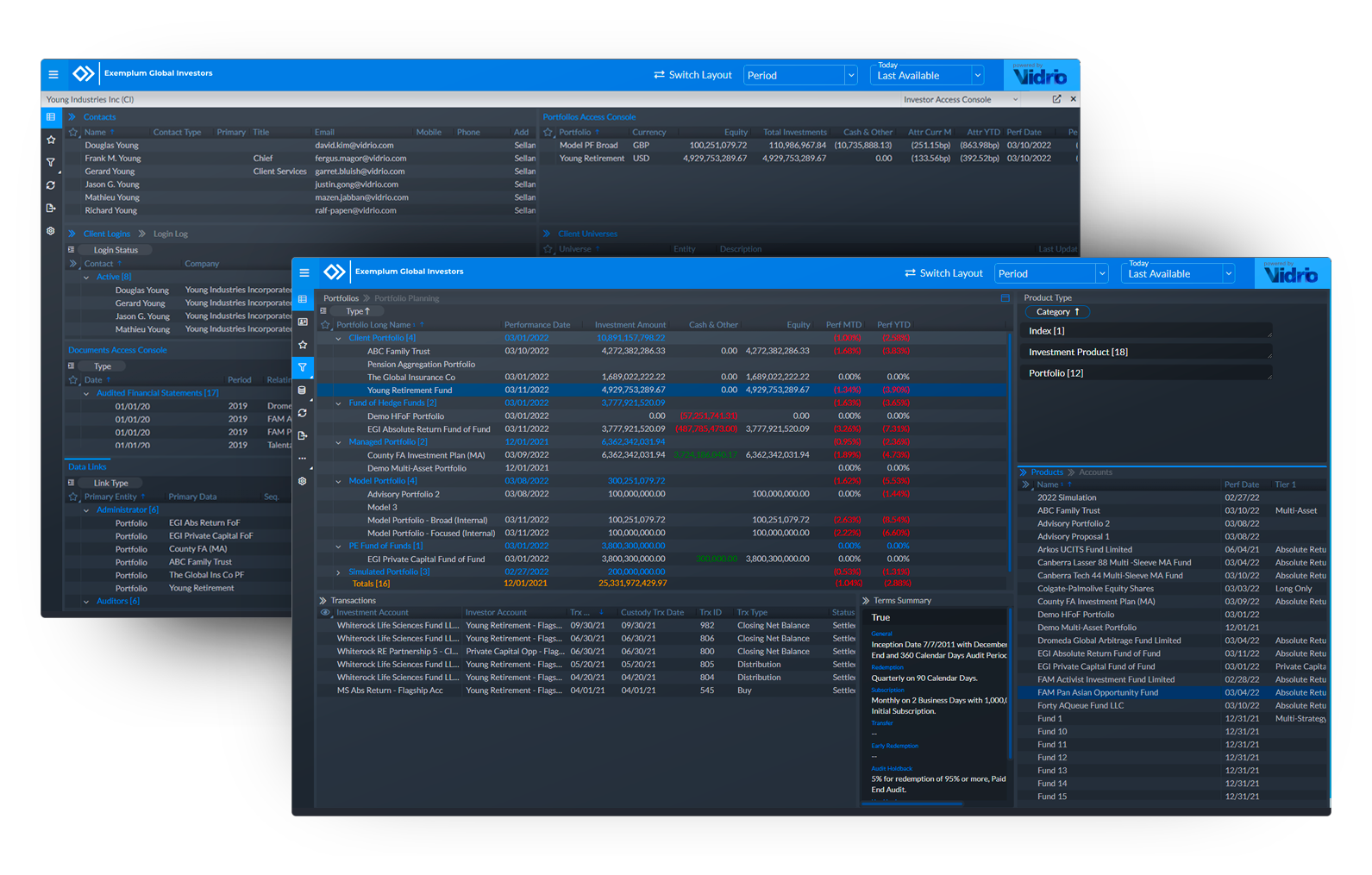Click Switch Layout in back window

tap(692, 75)
